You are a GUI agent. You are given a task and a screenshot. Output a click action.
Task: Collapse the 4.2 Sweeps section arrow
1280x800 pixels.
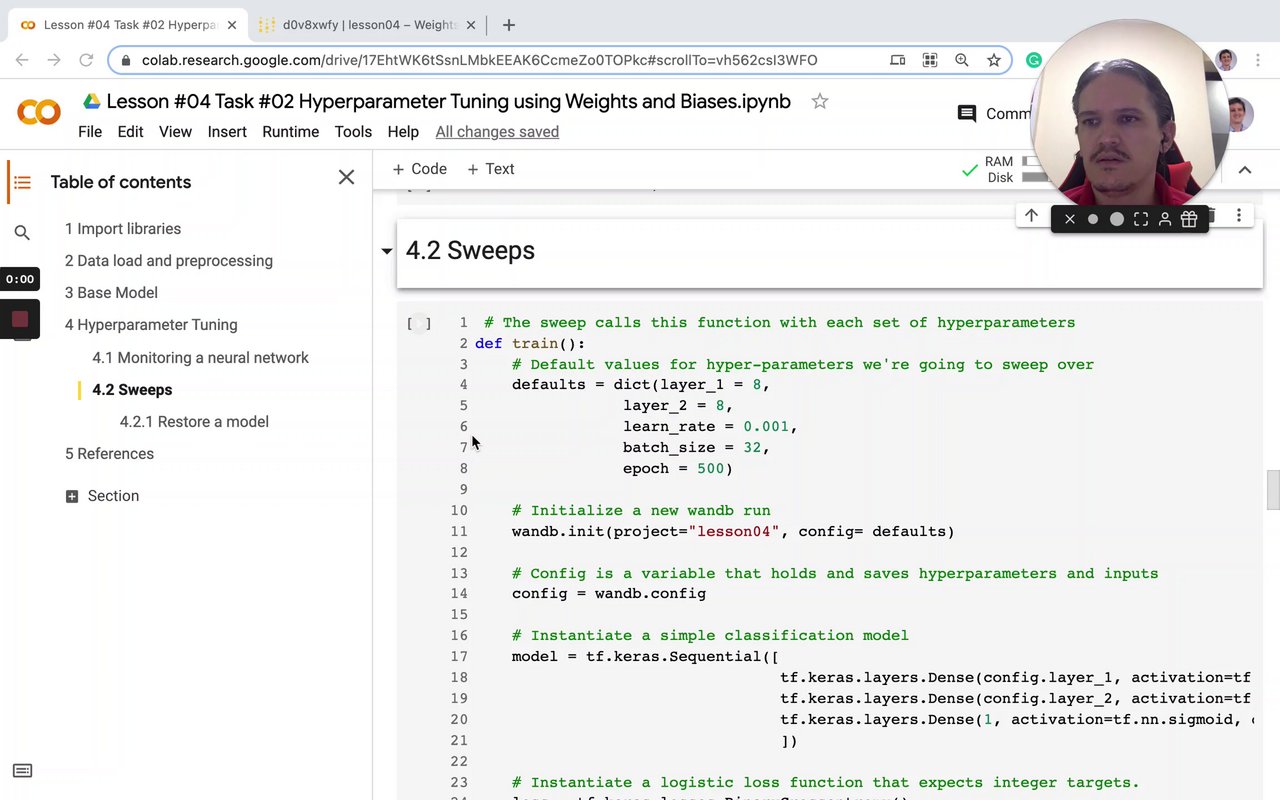point(386,251)
